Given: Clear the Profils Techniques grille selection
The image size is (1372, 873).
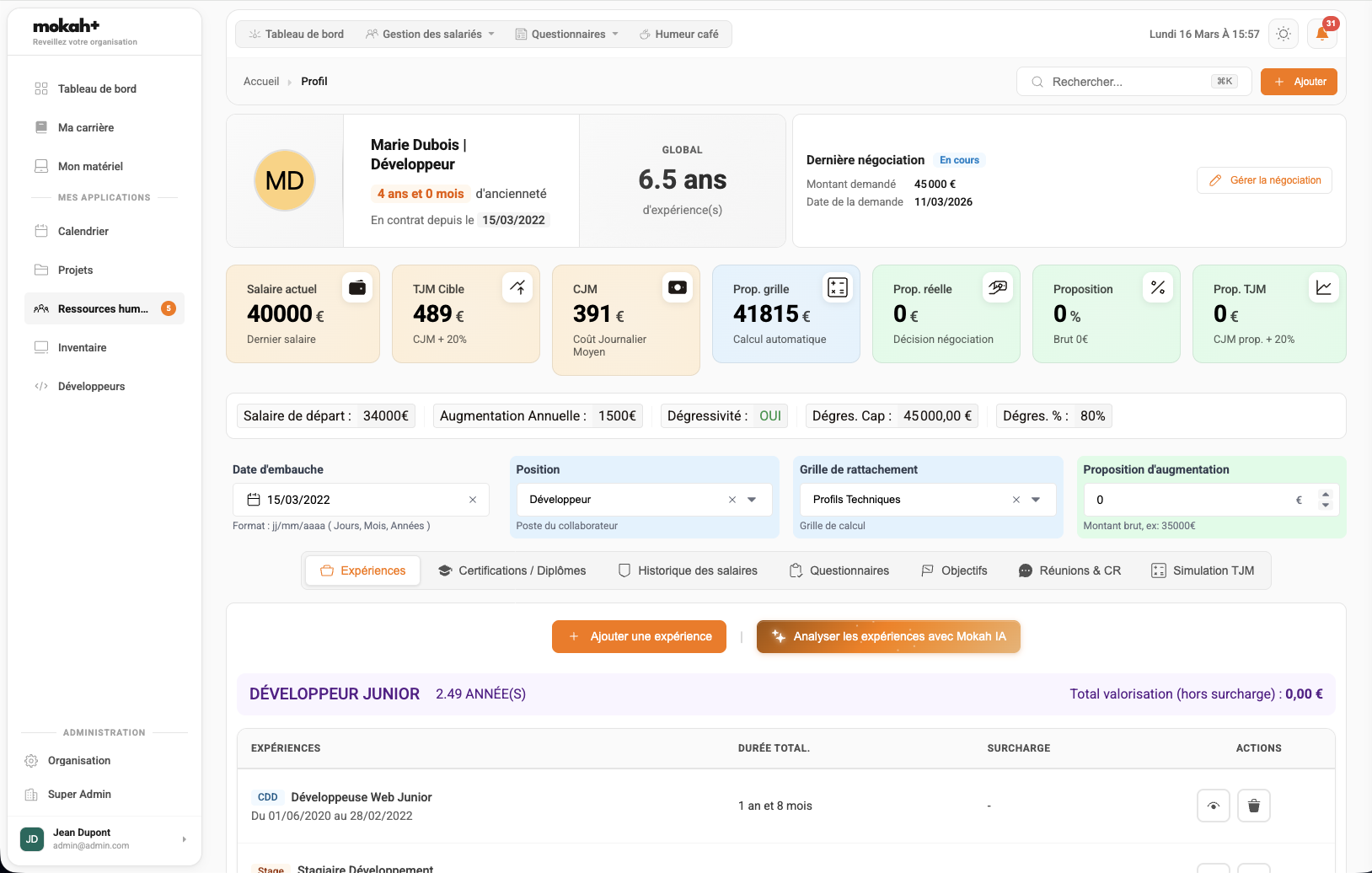Looking at the screenshot, I should pyautogui.click(x=1016, y=500).
